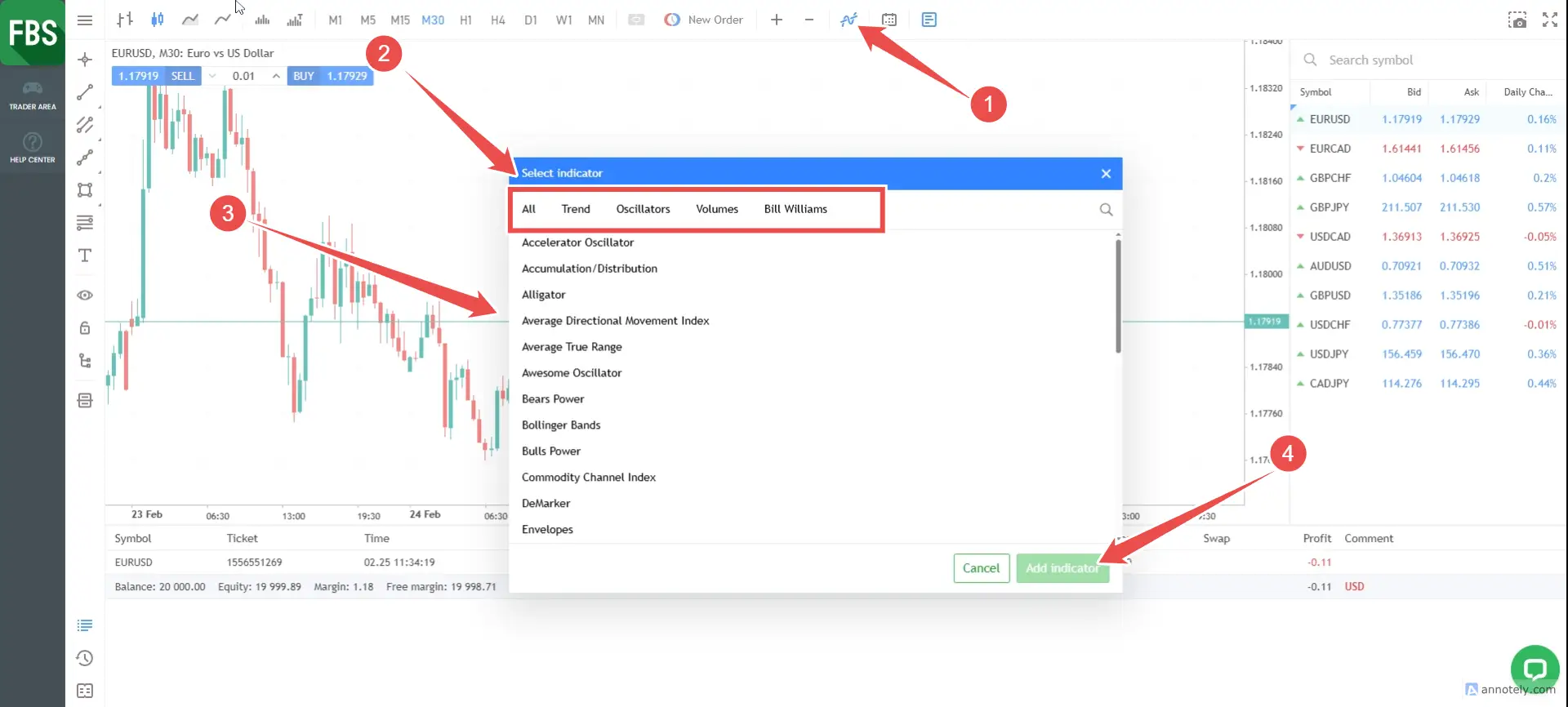The image size is (1568, 707).
Task: Click the zoom in plus icon
Action: (777, 20)
